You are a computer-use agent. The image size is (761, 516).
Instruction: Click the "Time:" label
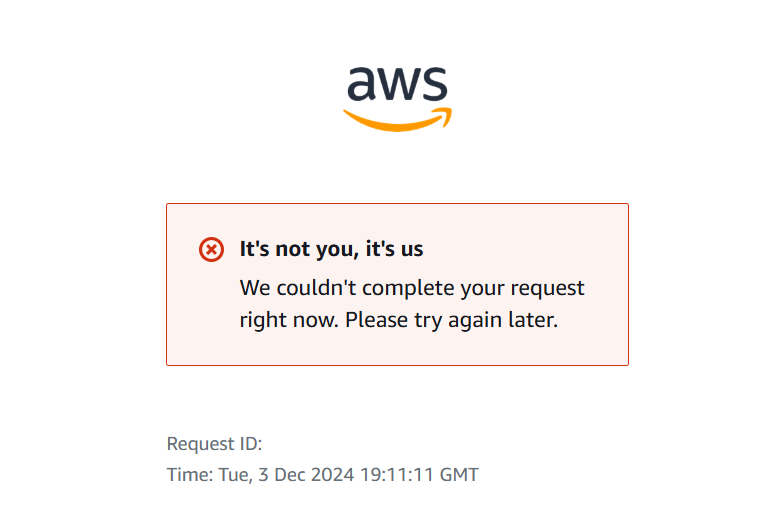coord(190,474)
